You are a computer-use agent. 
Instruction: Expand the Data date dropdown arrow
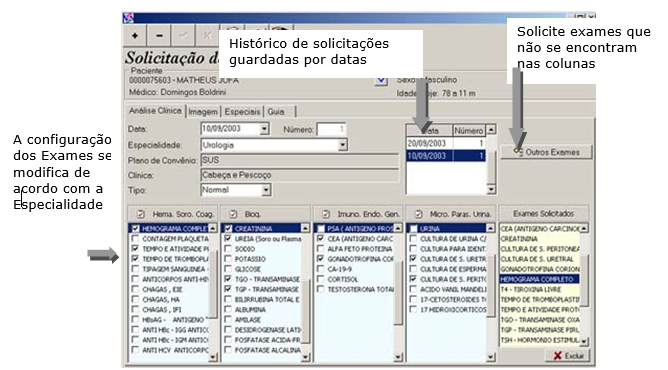click(x=265, y=129)
